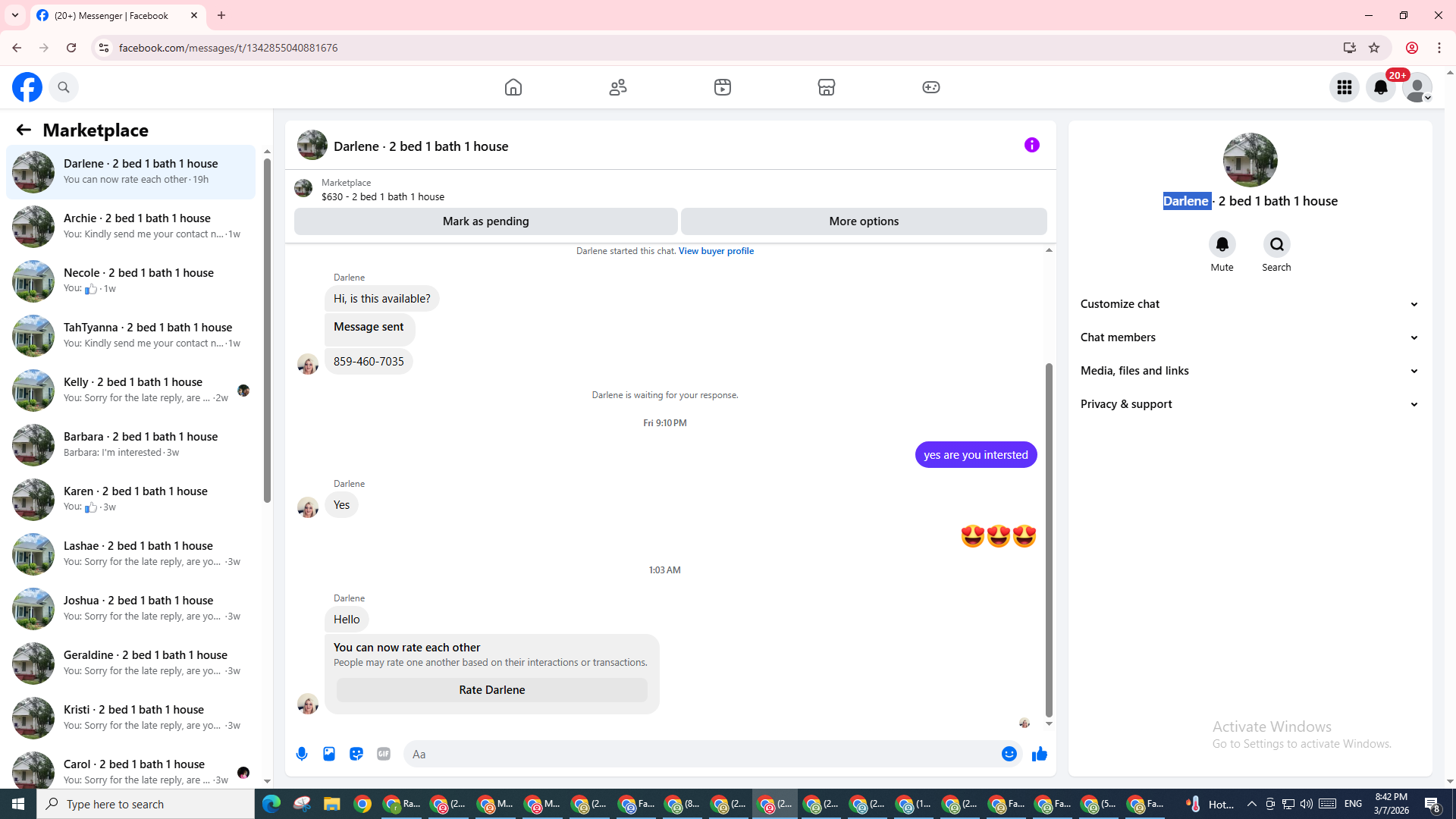Click the Aa message input field
The width and height of the screenshot is (1456, 819).
pyautogui.click(x=701, y=754)
